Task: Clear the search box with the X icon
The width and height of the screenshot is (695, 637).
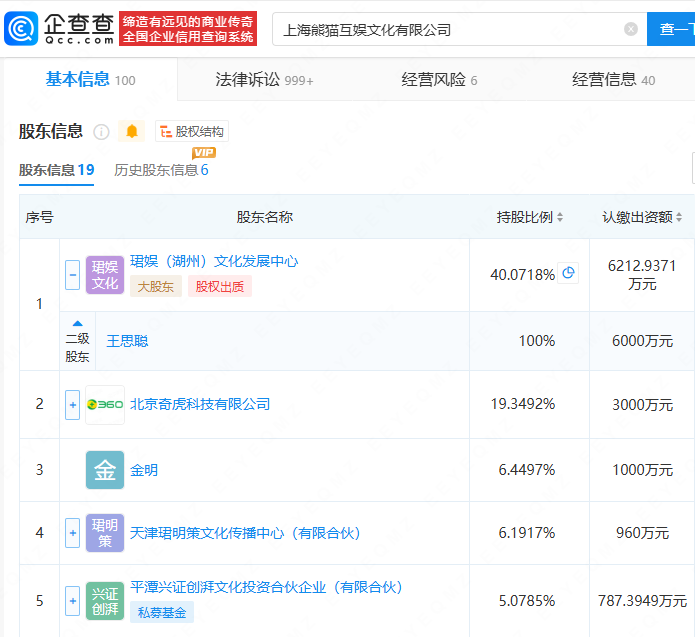Action: point(630,29)
